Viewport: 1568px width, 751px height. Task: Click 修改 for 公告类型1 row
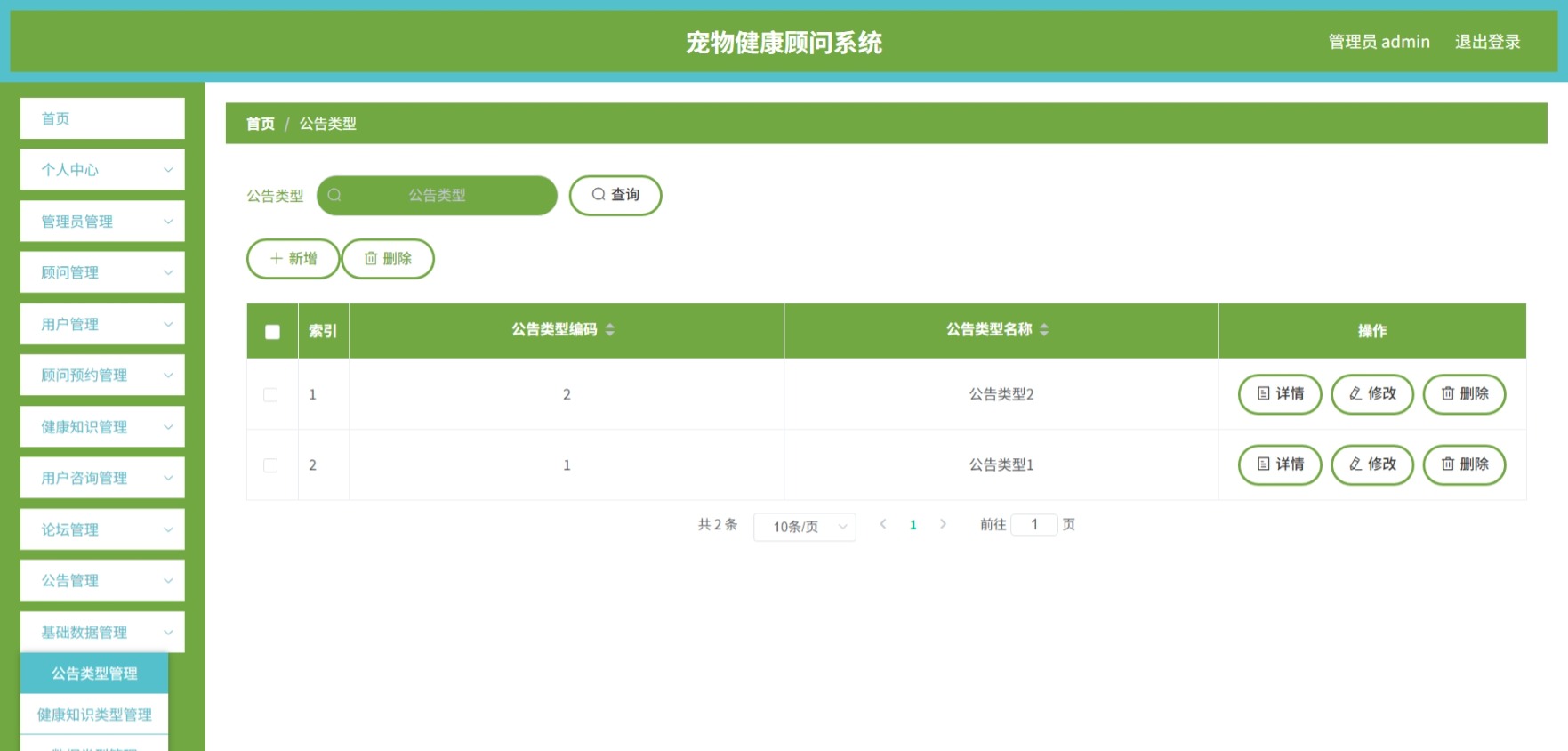tap(1372, 464)
